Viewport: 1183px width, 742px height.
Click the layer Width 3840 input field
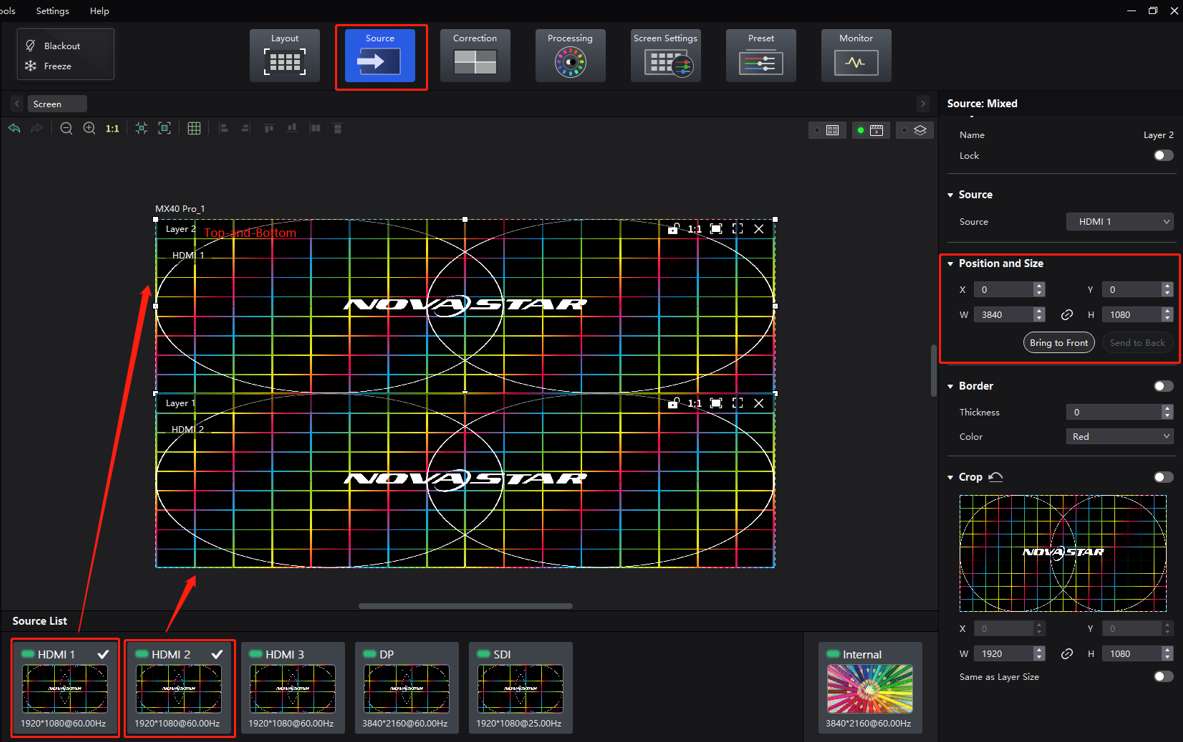[x=1004, y=315]
